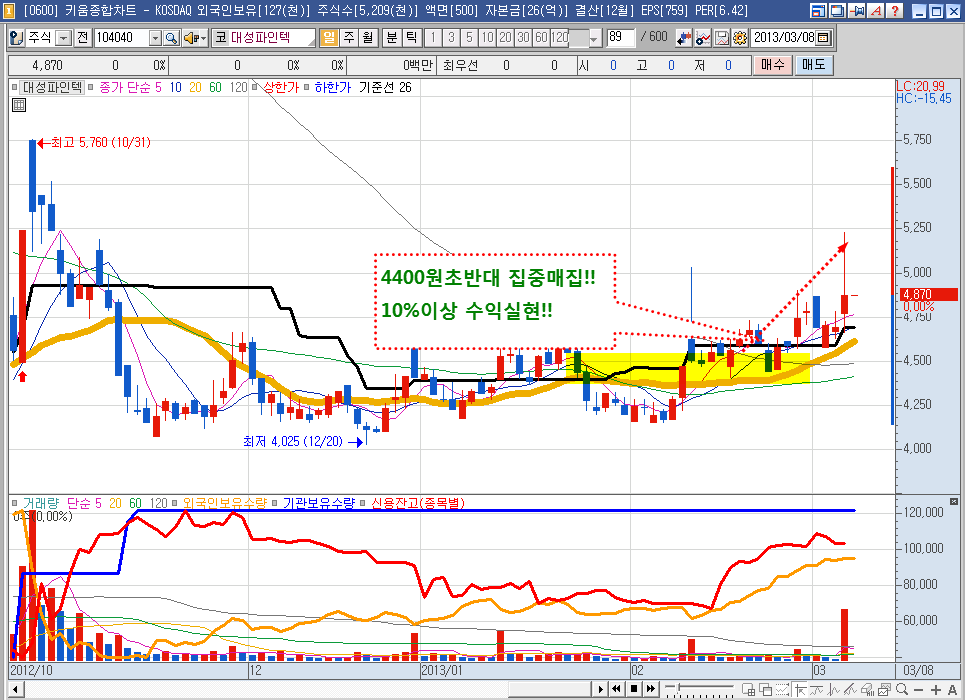Image resolution: width=965 pixels, height=700 pixels.
Task: Select interval preset 5
Action: (469, 38)
